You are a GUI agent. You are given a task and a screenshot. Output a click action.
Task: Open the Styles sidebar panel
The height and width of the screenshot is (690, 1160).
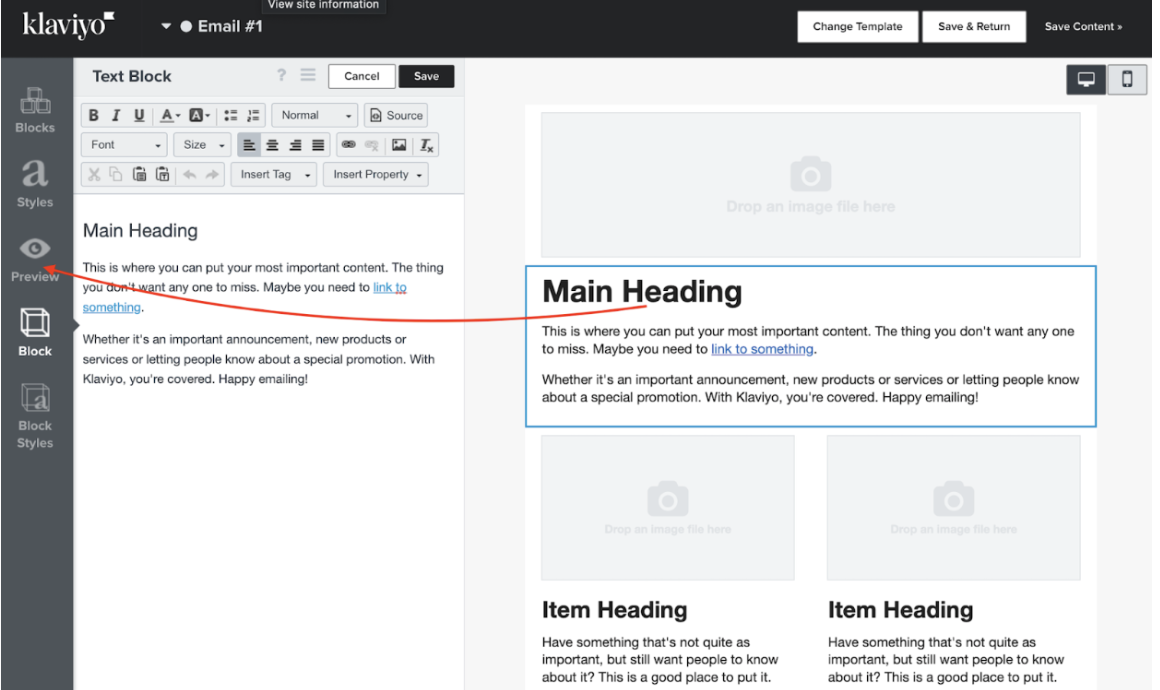coord(35,184)
